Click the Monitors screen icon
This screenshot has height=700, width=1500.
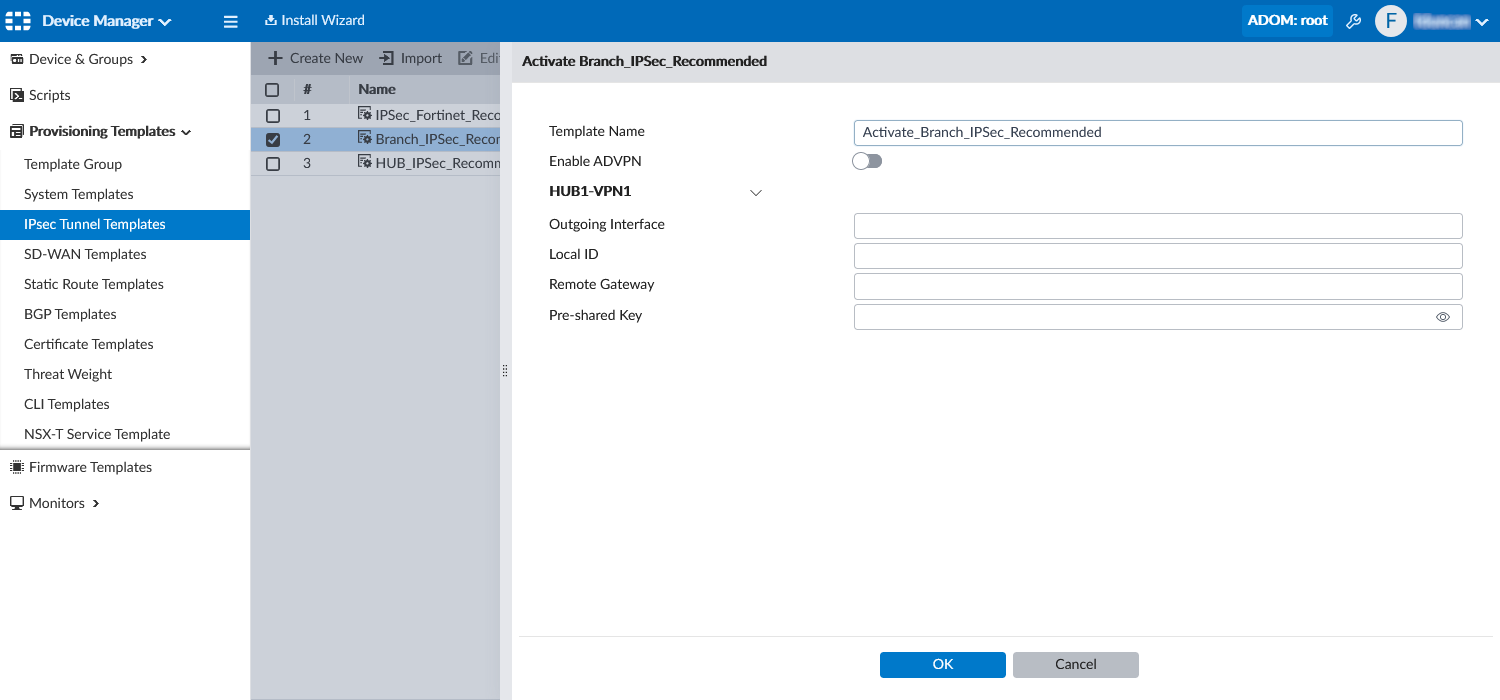[17, 503]
